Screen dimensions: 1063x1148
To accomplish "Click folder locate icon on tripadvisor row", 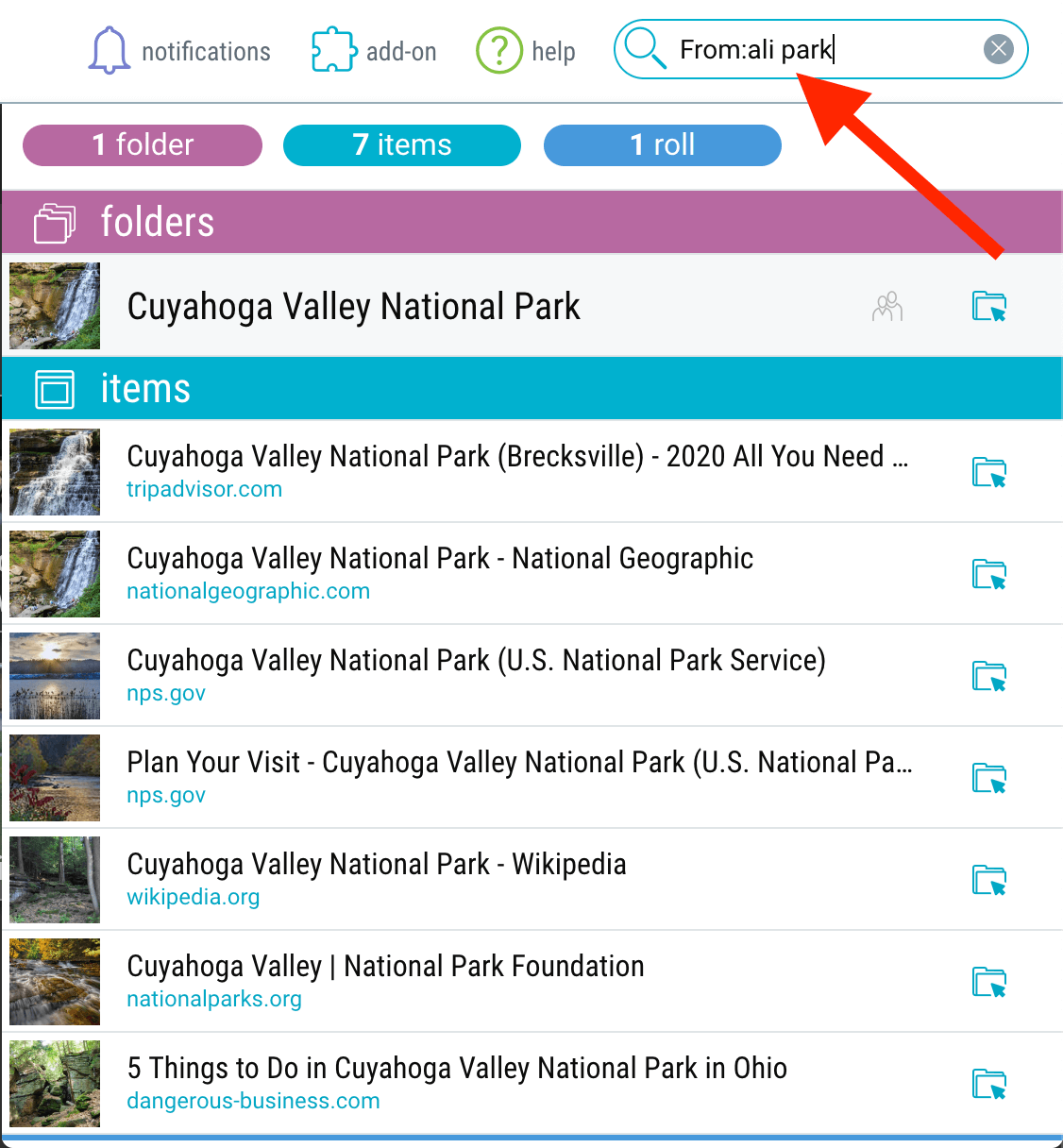I will click(989, 472).
